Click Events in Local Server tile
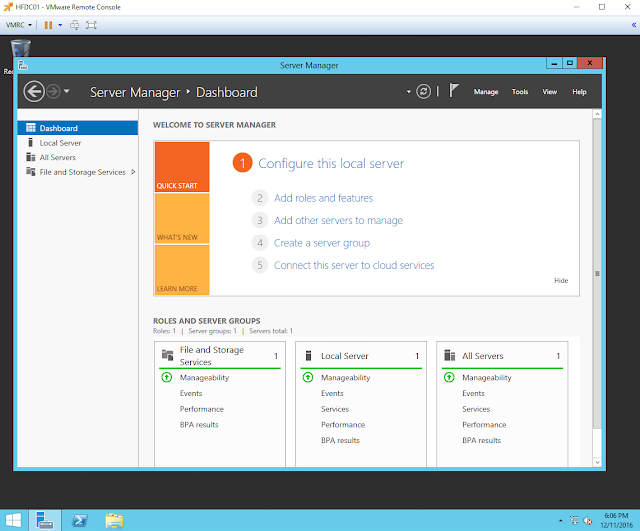640x531 pixels. (x=332, y=393)
